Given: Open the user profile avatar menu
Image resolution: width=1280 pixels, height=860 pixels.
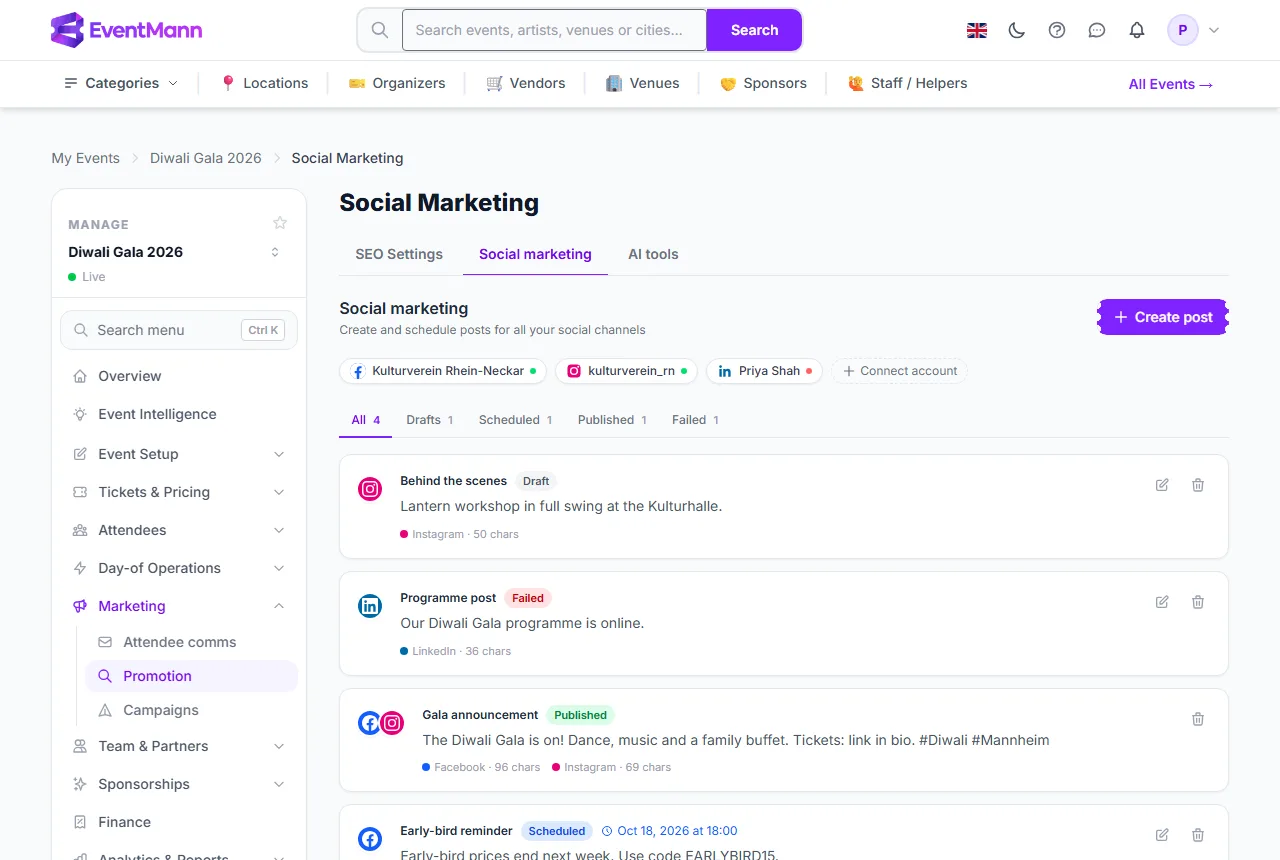Looking at the screenshot, I should tap(1194, 30).
